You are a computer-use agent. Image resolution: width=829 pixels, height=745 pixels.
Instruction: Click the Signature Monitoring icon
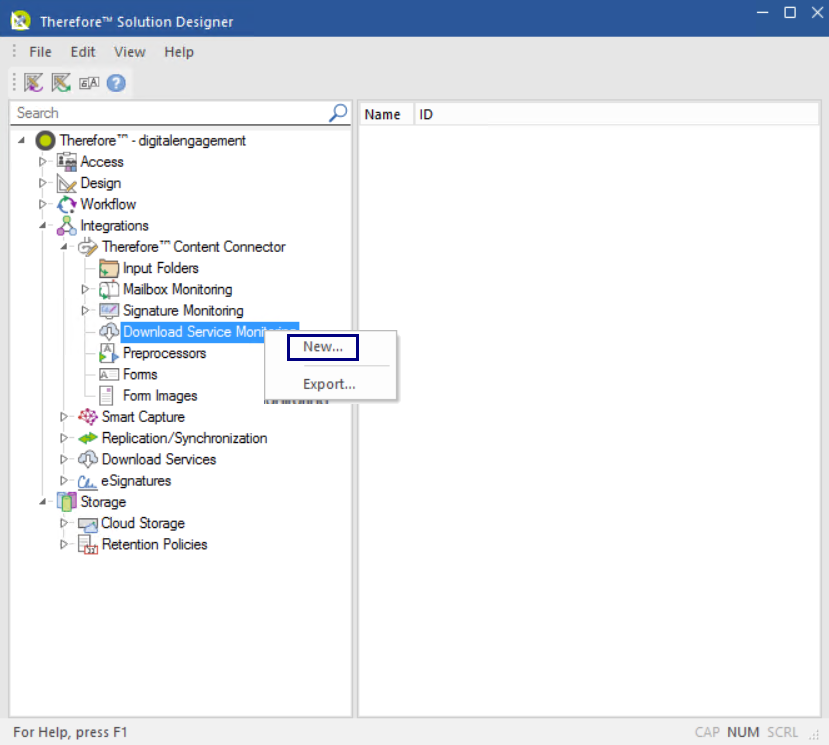(x=109, y=310)
